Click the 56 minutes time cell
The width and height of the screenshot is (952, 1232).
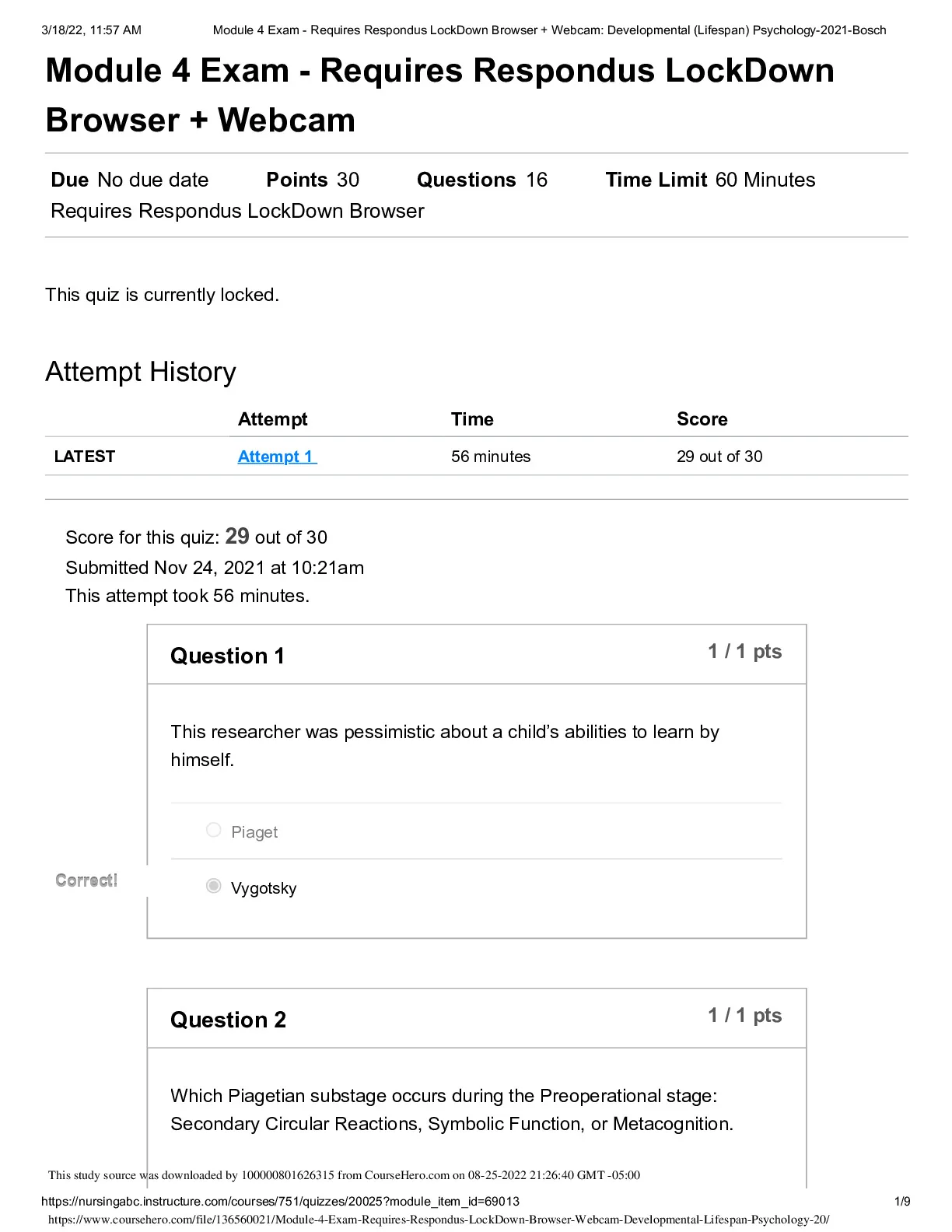(x=491, y=457)
